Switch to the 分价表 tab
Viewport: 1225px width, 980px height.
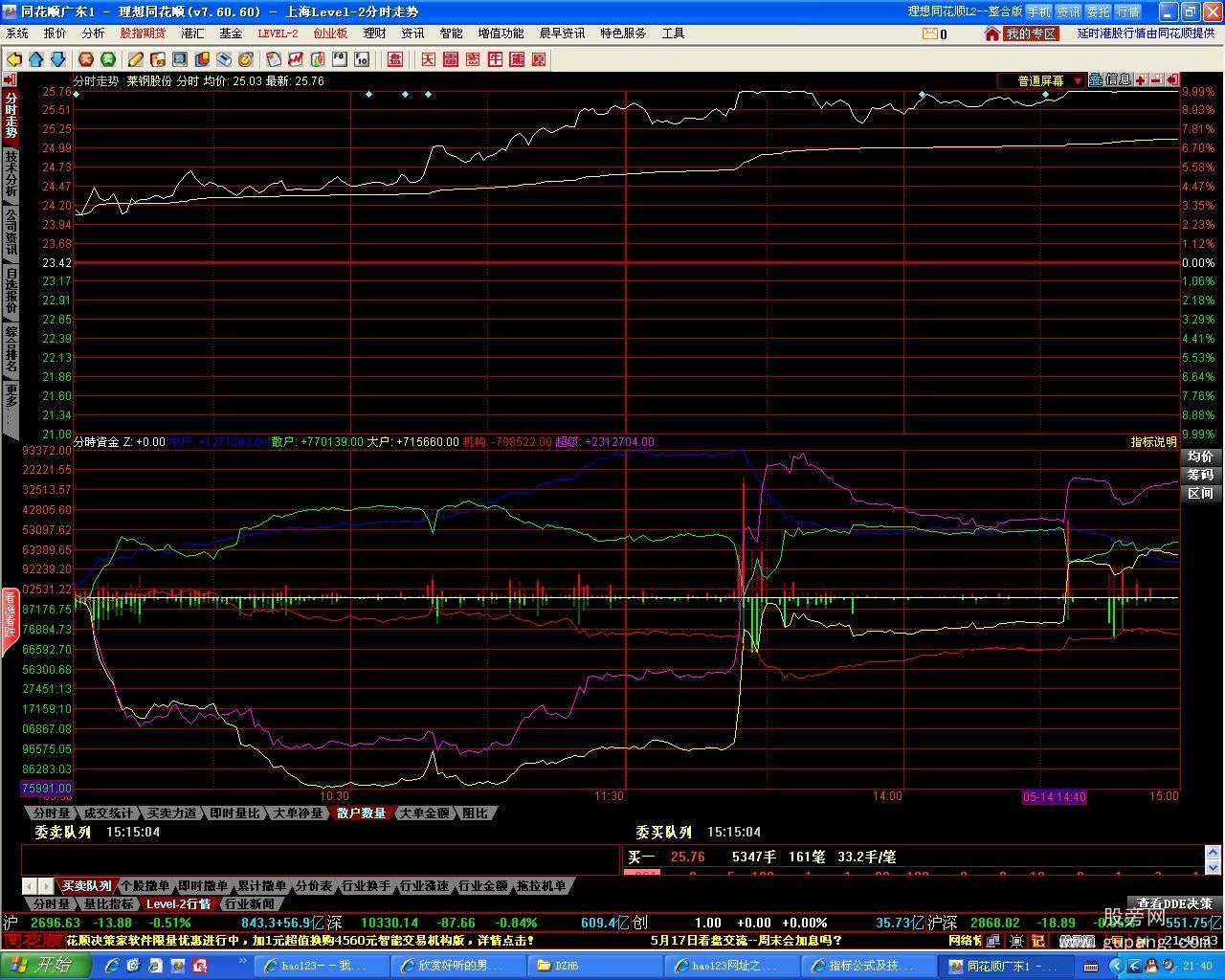point(314,886)
